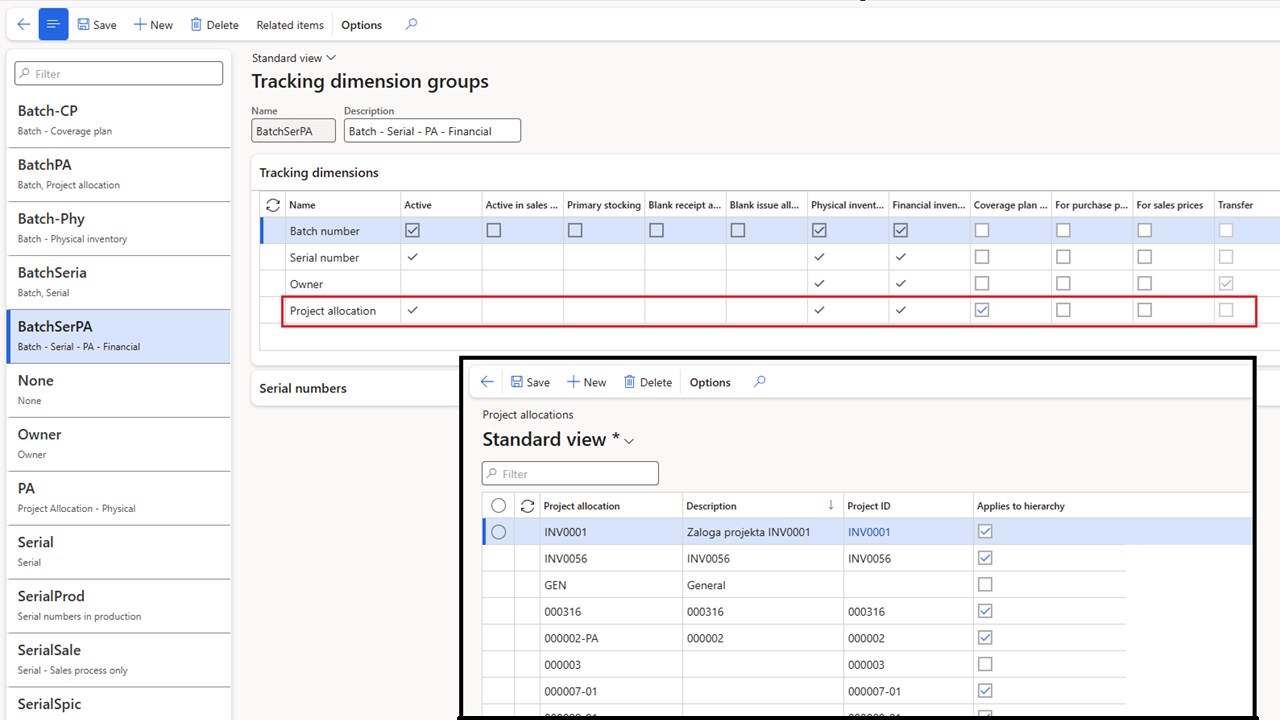This screenshot has width=1280, height=720.
Task: Click refresh icon in tracking dimensions grid
Action: [272, 205]
